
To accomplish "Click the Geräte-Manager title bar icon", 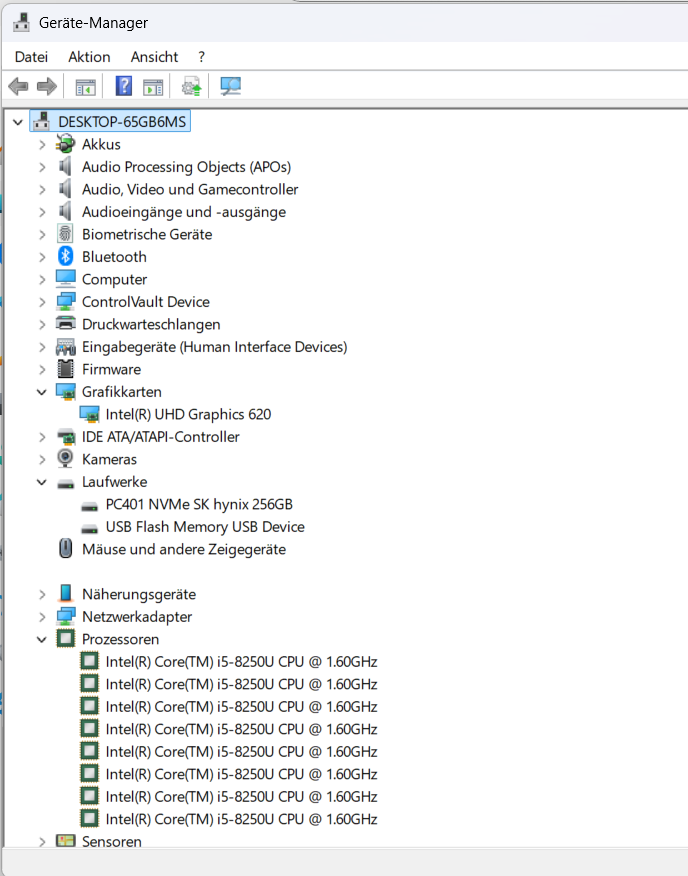I will pos(22,22).
